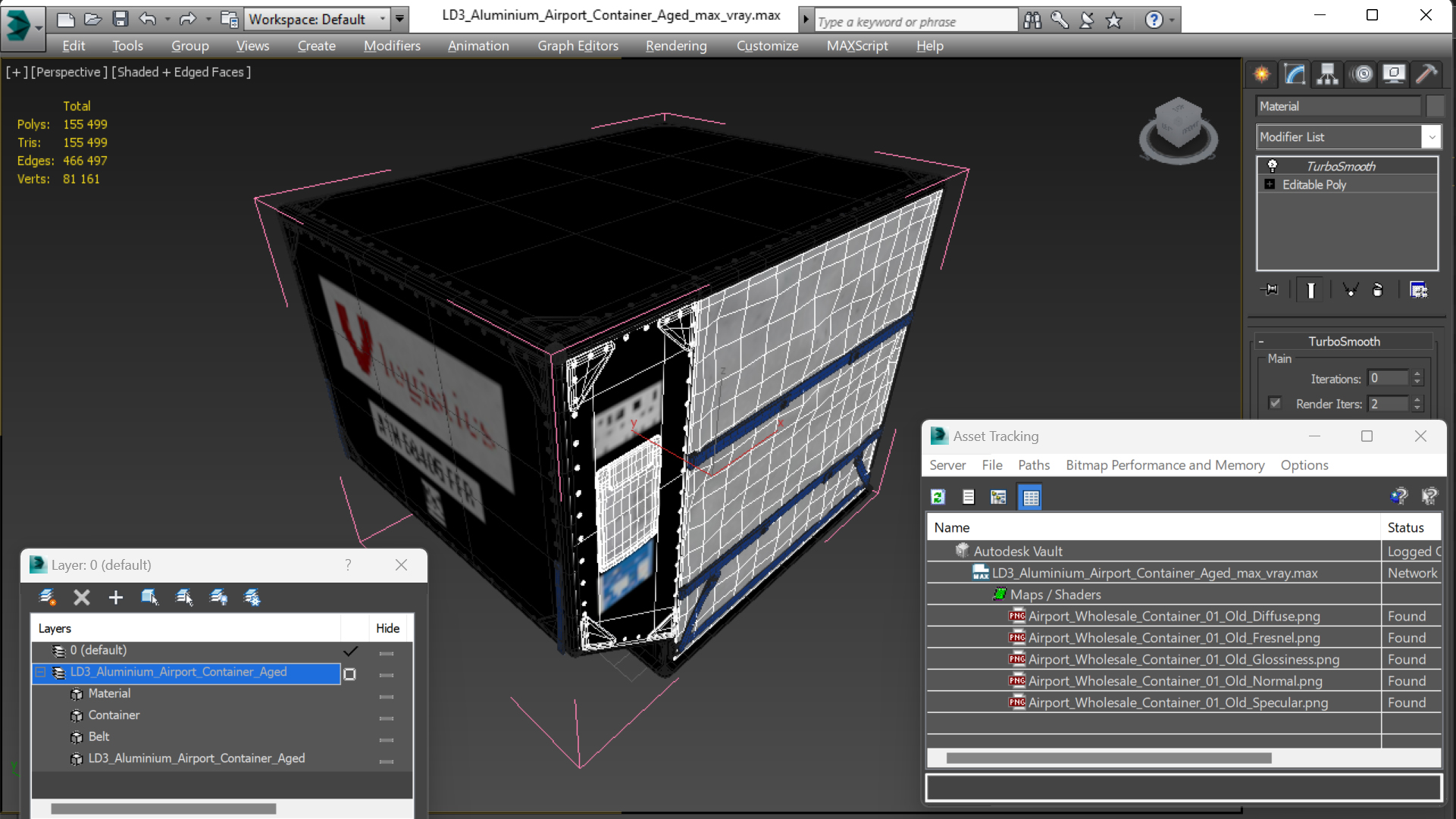Viewport: 1456px width, 819px height.
Task: Toggle hide for LD3_Aluminium_Airport_Container_Aged layer row
Action: click(x=387, y=674)
